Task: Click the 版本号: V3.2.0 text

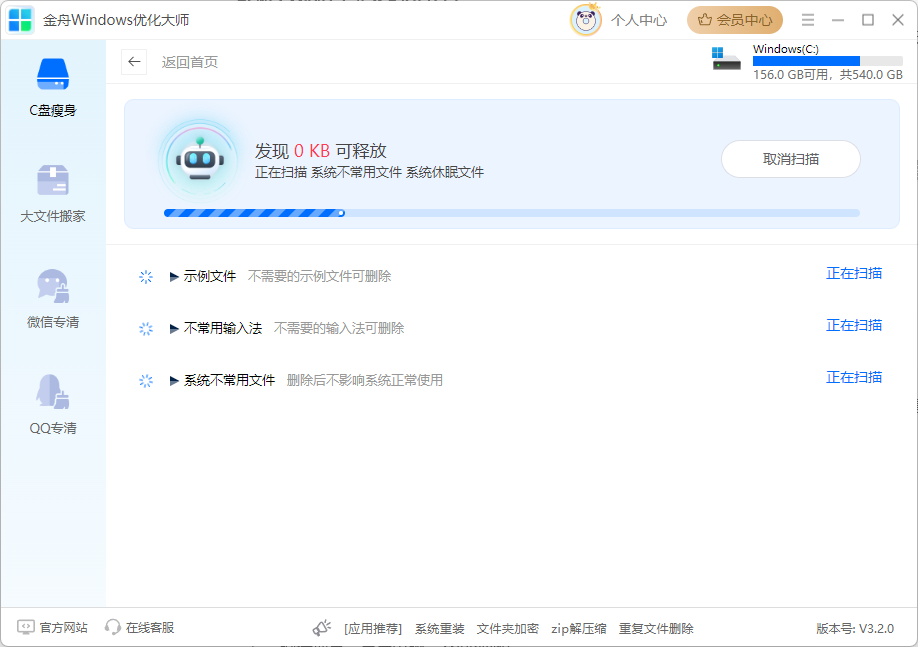Action: (x=855, y=629)
